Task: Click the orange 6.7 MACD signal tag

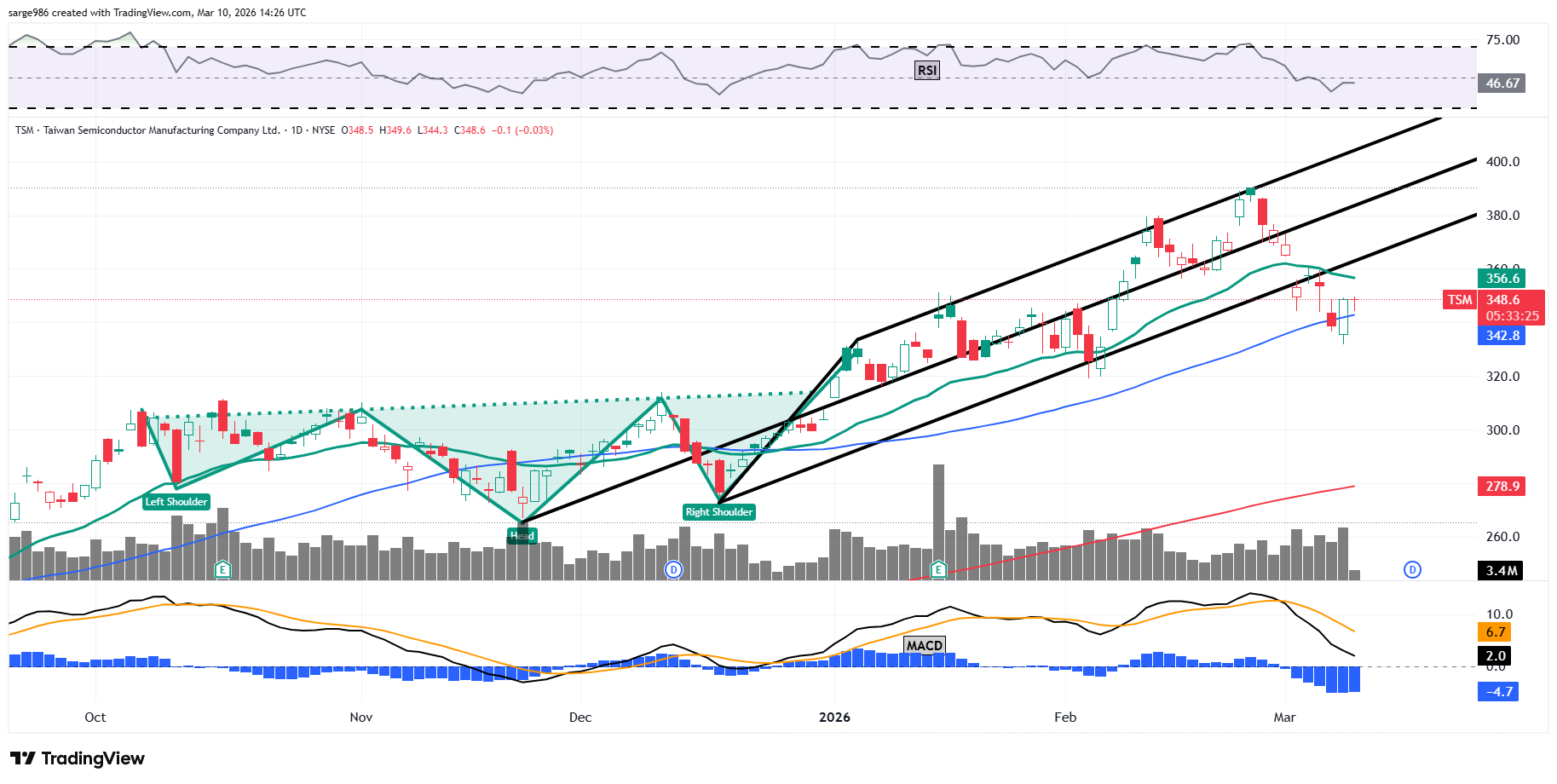Action: pyautogui.click(x=1496, y=632)
